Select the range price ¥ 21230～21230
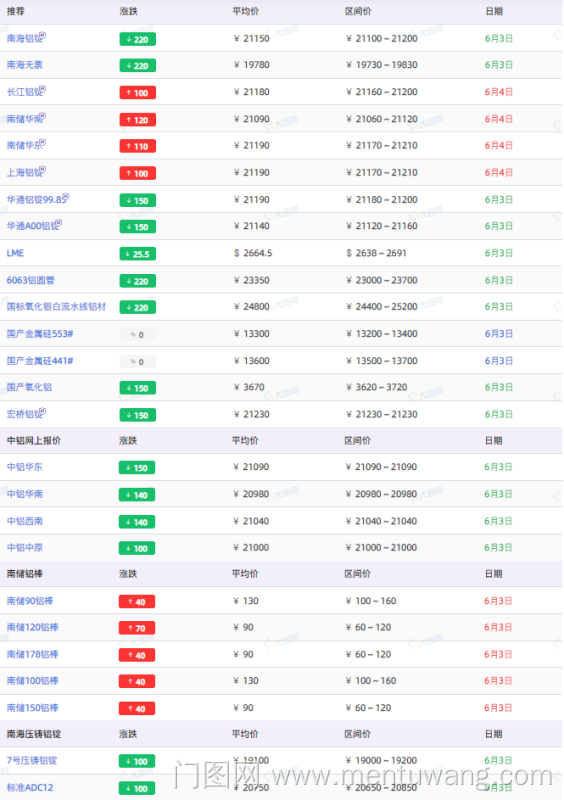The width and height of the screenshot is (564, 800). coord(382,414)
